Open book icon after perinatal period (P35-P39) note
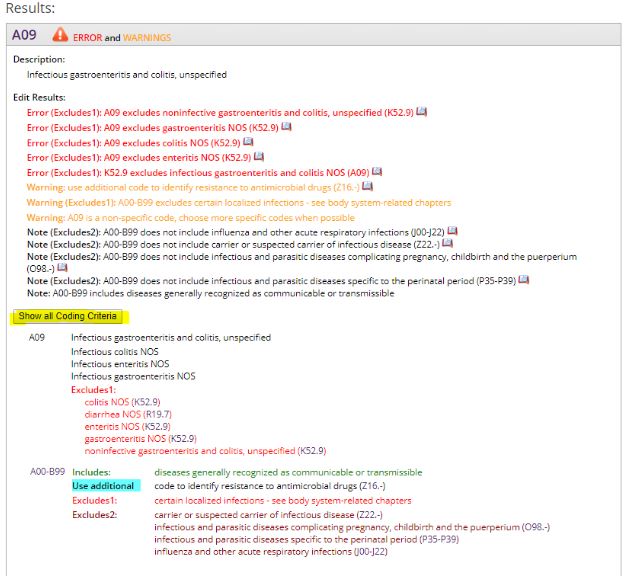The image size is (628, 581). [523, 279]
